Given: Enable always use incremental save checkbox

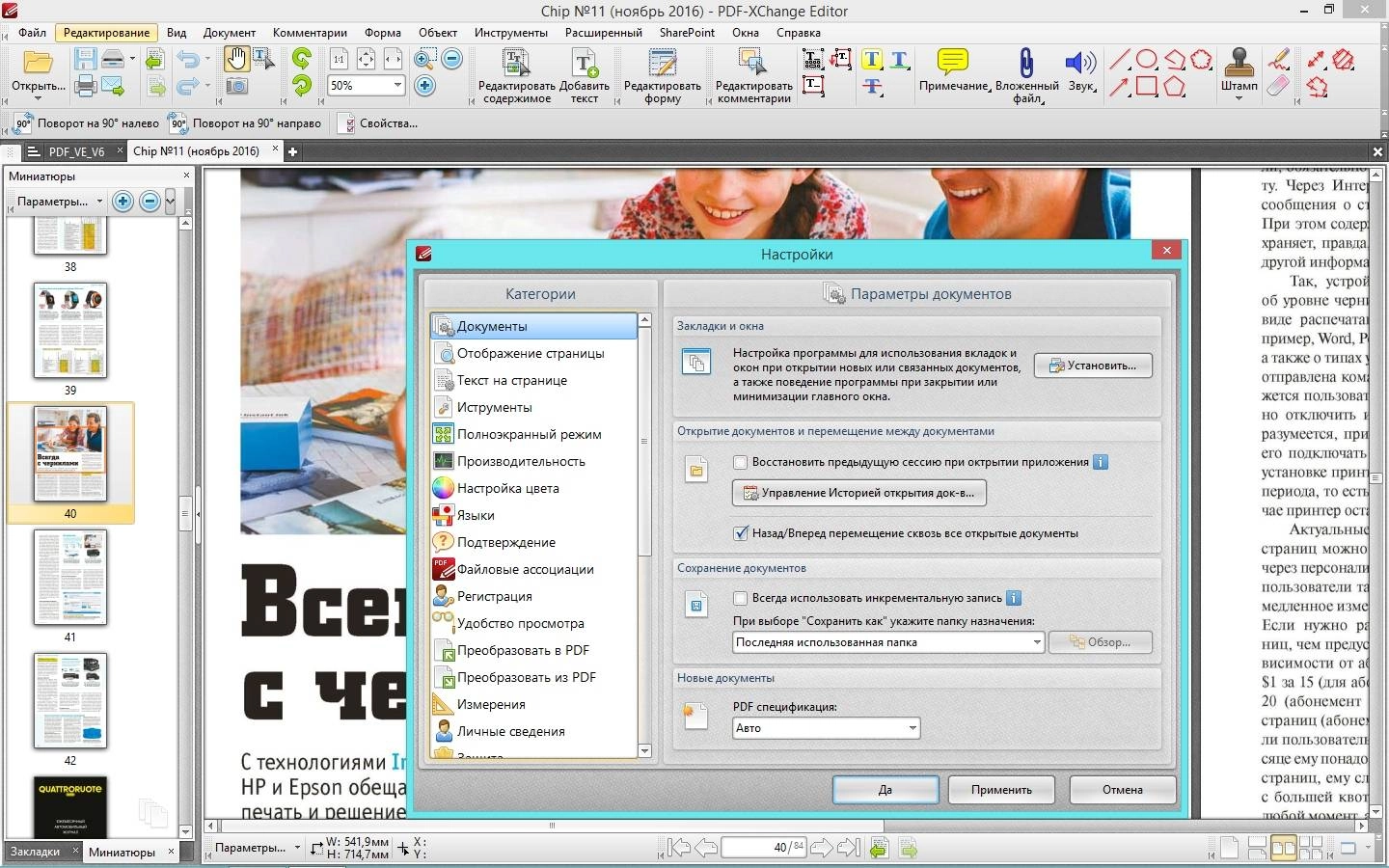Looking at the screenshot, I should 741,598.
